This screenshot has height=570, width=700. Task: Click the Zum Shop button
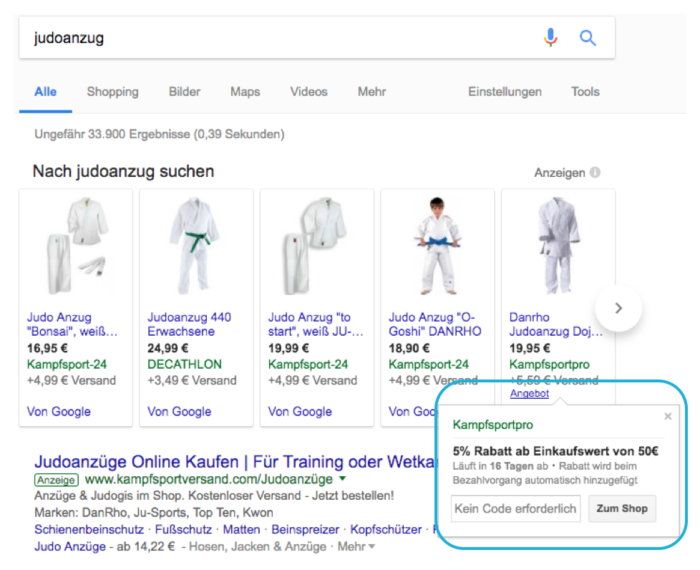tap(622, 508)
